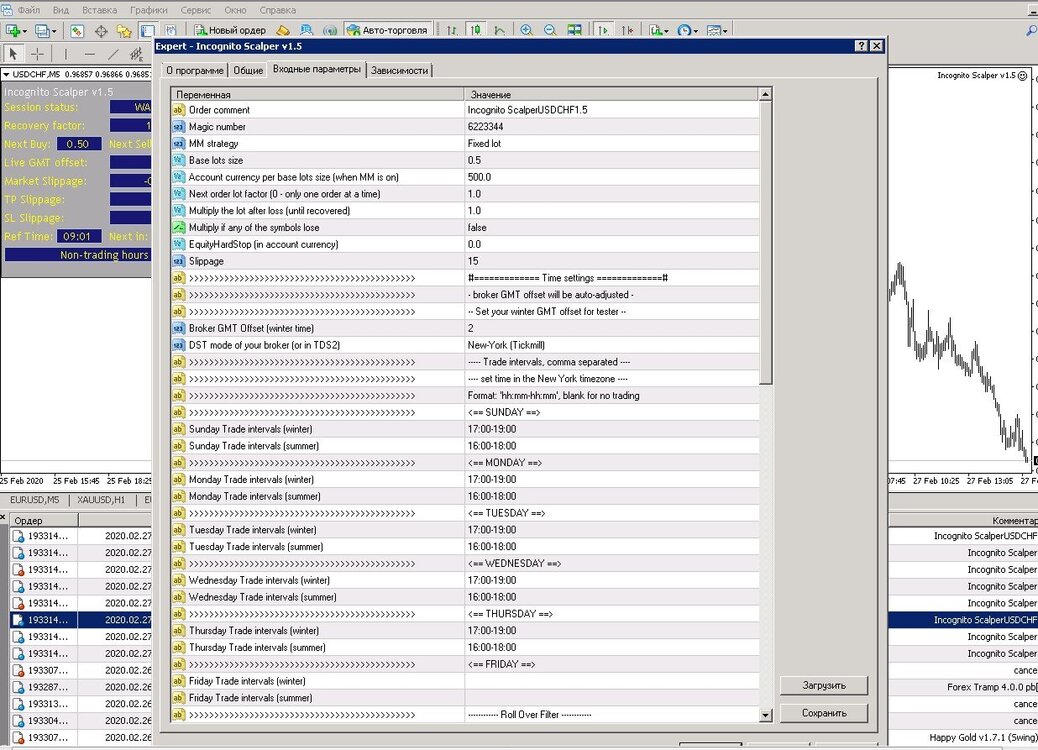Open DST mode 'New-York (Tickmill)' value list

click(612, 346)
